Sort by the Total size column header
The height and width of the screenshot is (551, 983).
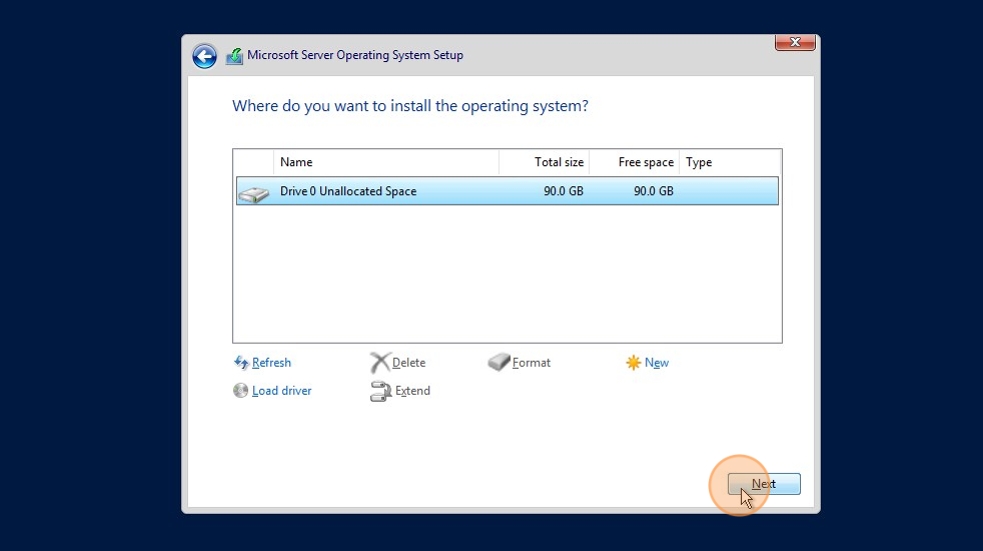pos(544,162)
